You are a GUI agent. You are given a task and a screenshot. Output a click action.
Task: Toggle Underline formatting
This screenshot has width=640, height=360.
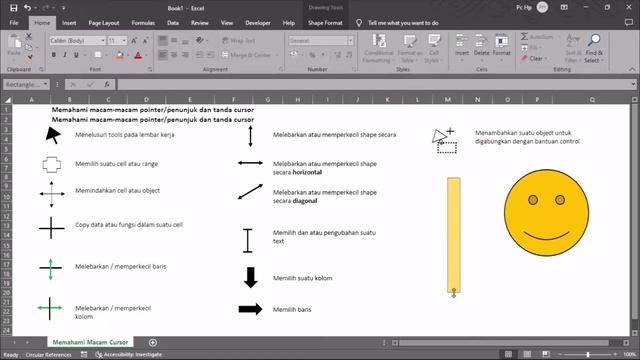pyautogui.click(x=76, y=55)
